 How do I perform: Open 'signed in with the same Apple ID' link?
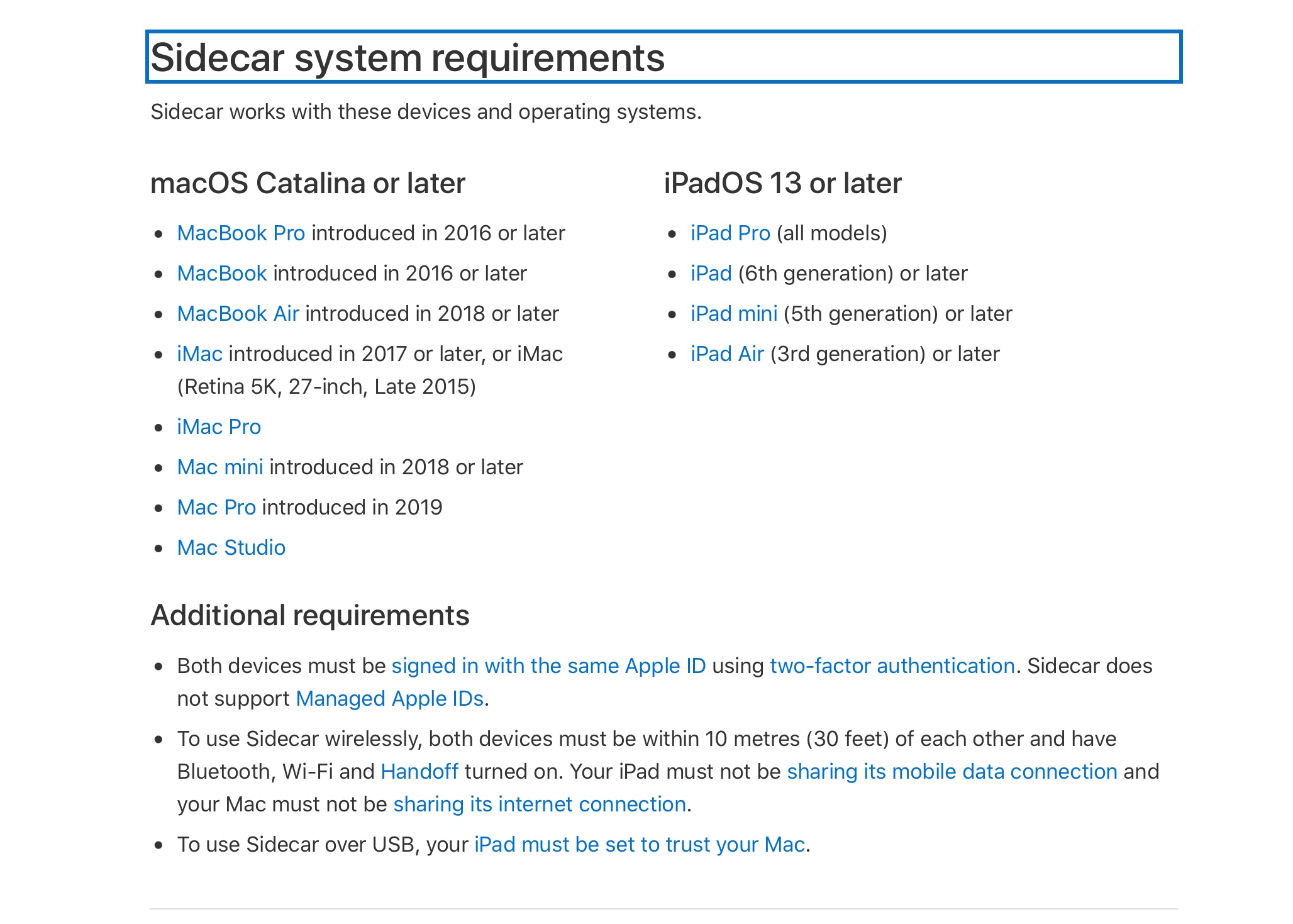[548, 666]
